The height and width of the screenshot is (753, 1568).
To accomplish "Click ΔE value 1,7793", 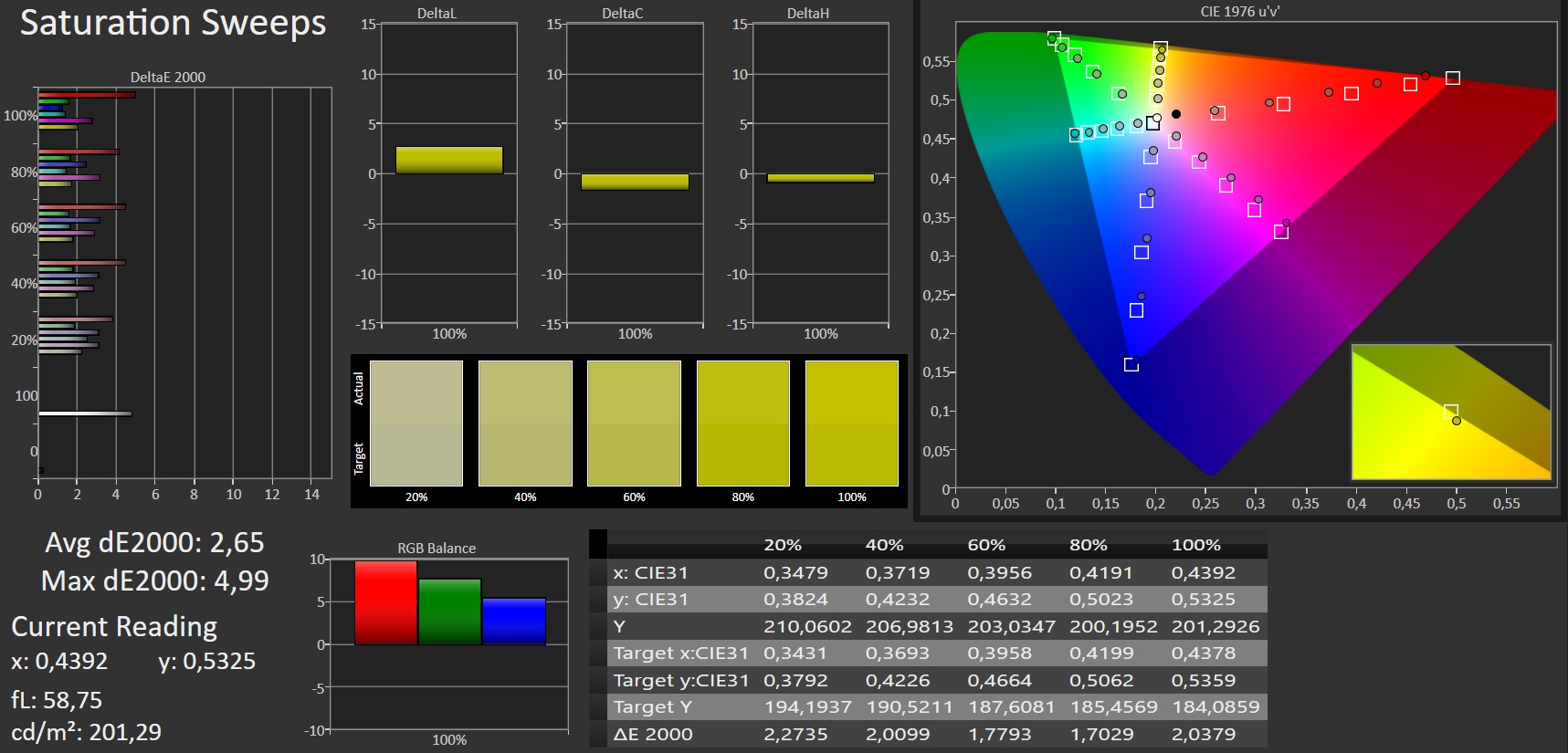I will click(x=999, y=735).
